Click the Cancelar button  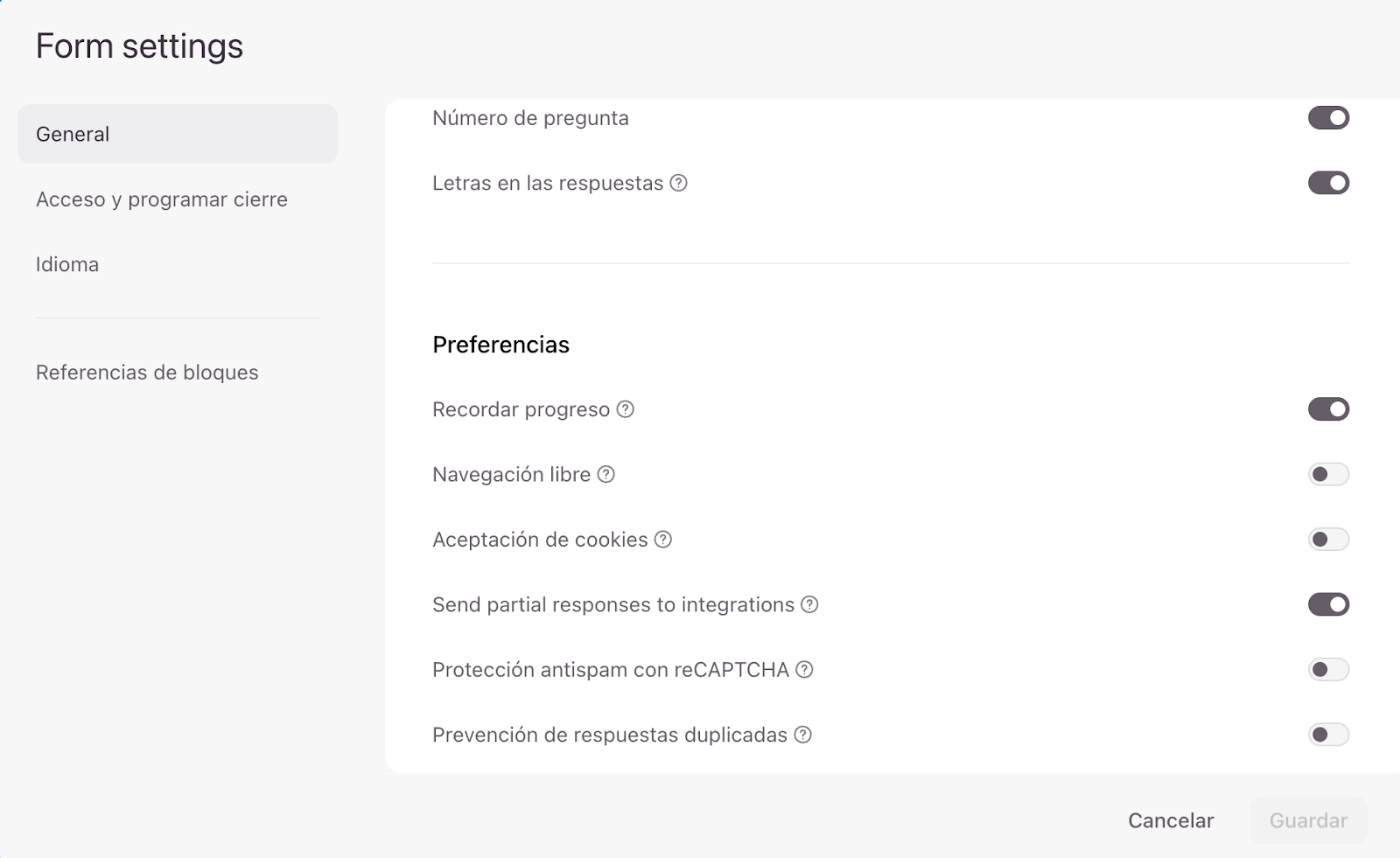point(1171,820)
